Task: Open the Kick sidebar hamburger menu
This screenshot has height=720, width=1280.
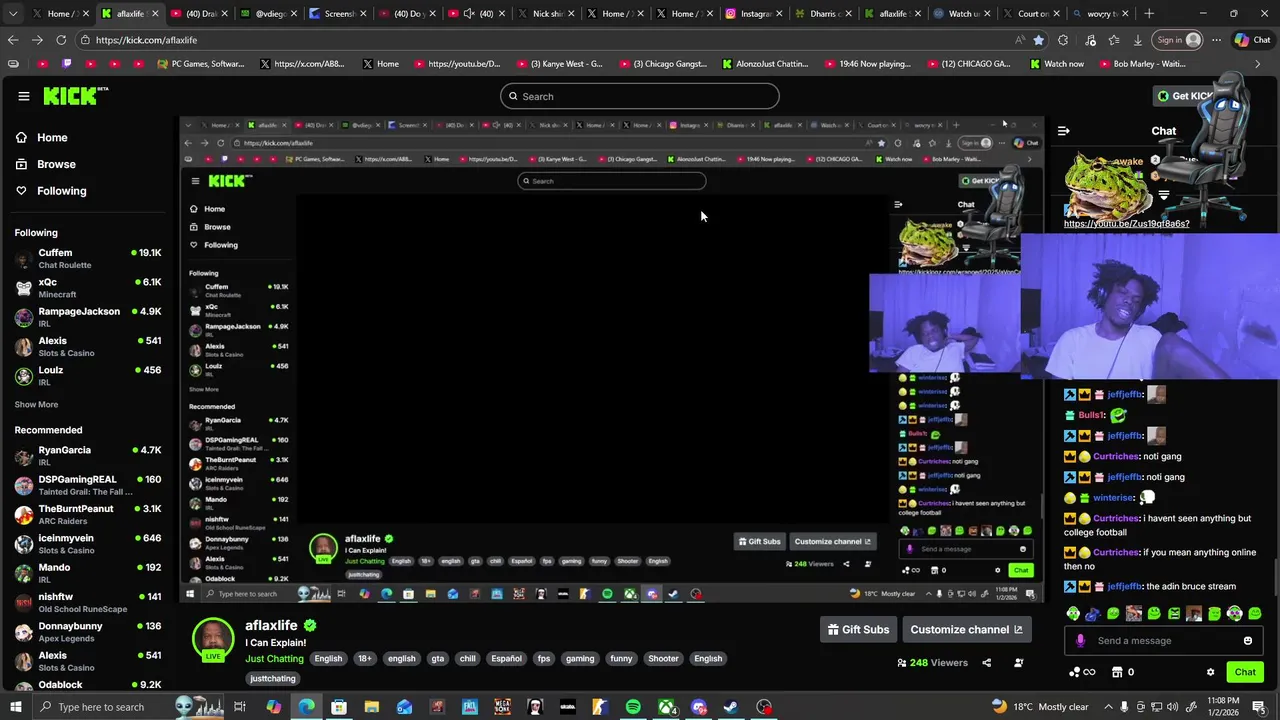Action: [23, 96]
